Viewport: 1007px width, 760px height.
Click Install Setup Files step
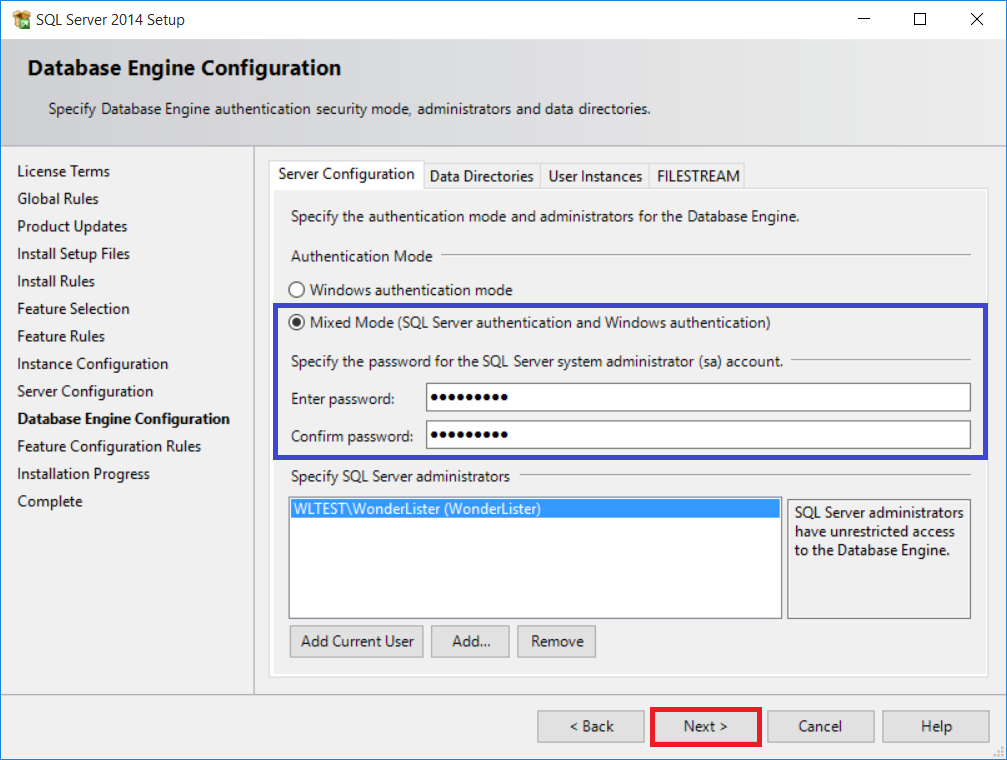[73, 254]
